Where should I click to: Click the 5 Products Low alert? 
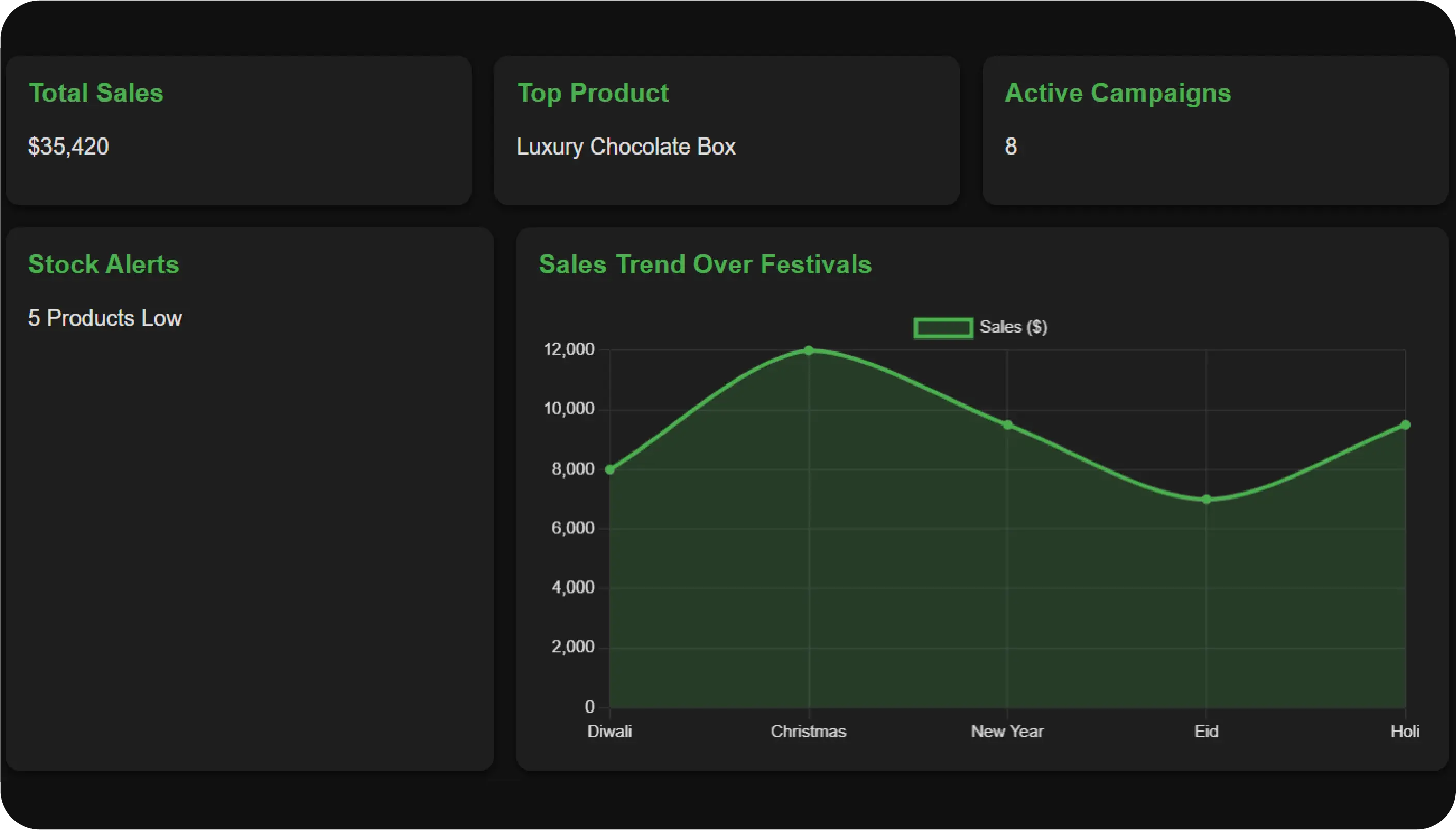(105, 318)
